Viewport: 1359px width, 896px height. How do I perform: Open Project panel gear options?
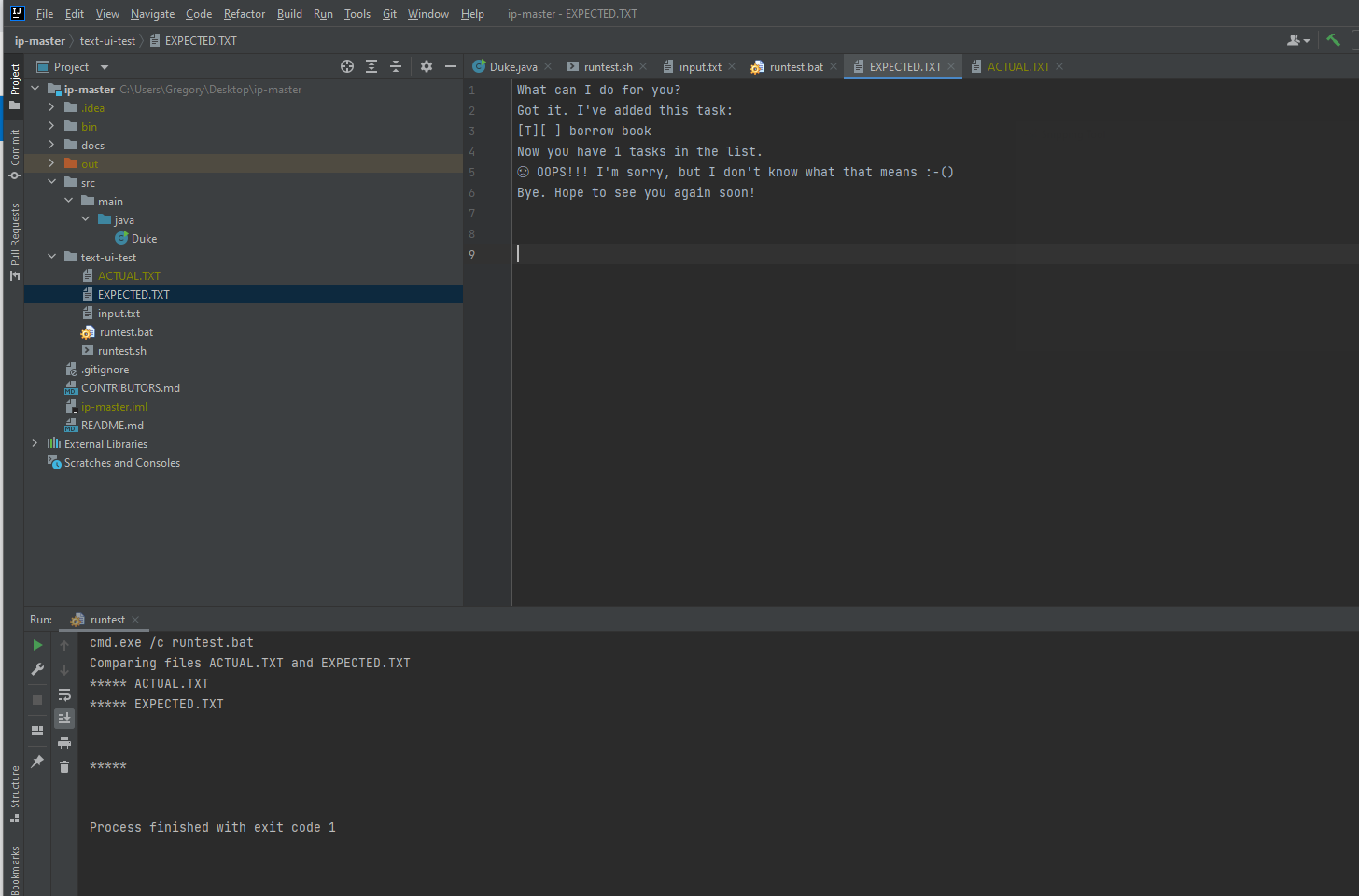coord(427,66)
